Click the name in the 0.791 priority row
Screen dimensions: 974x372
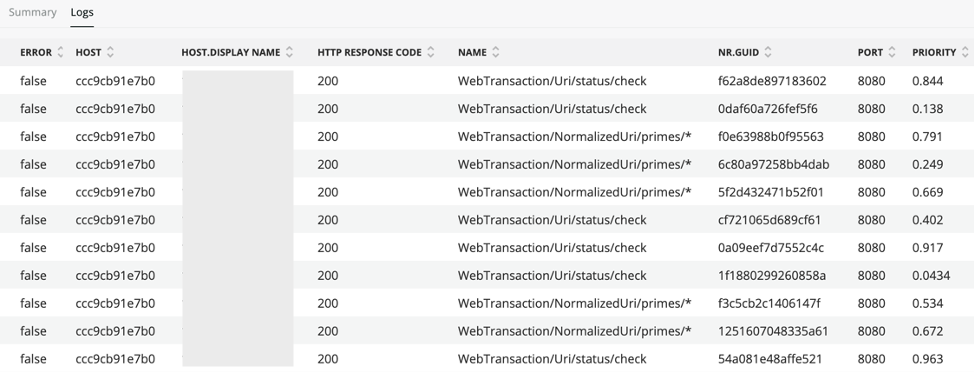[x=575, y=137]
